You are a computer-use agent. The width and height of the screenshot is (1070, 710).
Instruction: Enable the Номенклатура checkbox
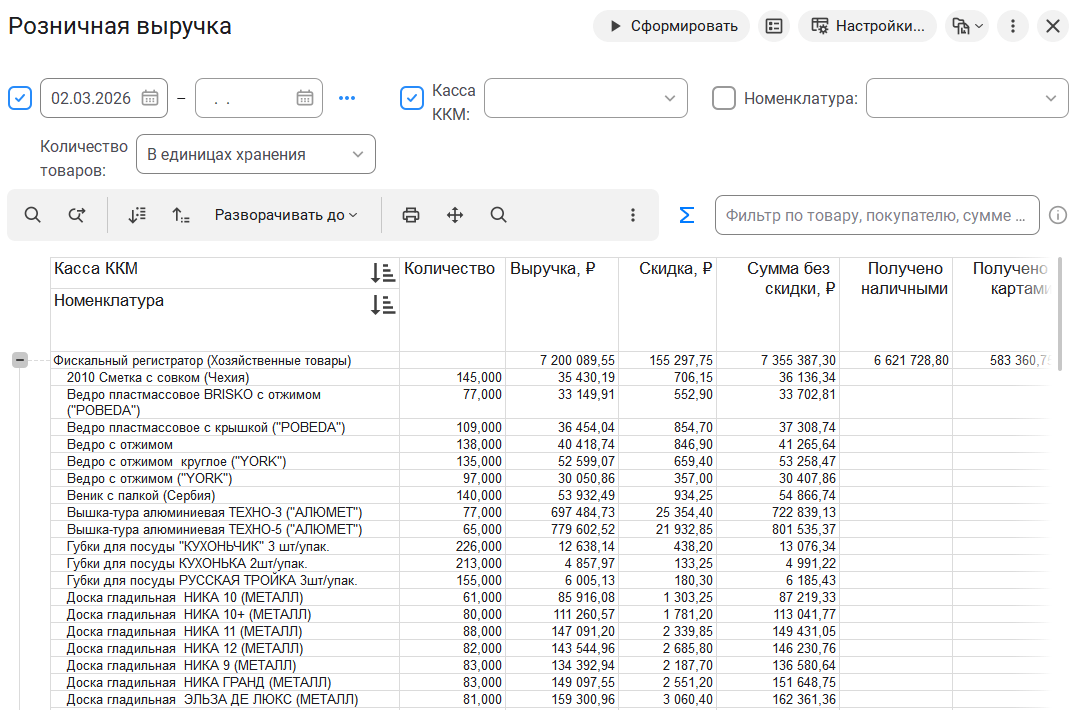point(724,98)
